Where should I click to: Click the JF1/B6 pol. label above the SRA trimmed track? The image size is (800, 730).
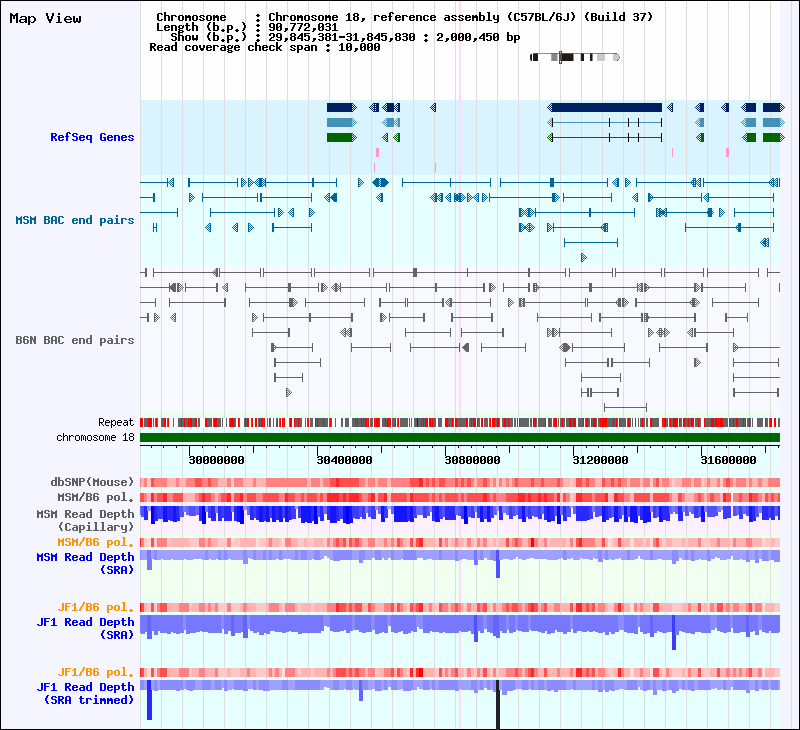point(95,672)
